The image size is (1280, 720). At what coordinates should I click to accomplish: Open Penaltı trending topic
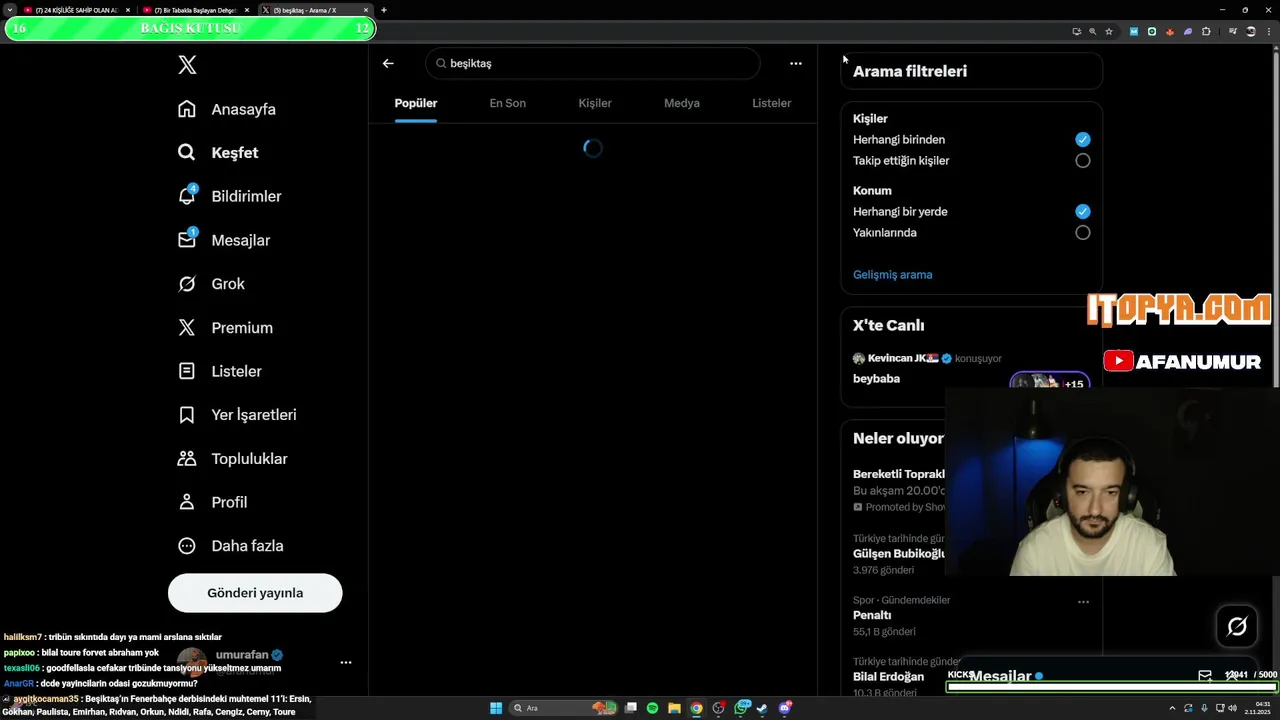coord(872,615)
